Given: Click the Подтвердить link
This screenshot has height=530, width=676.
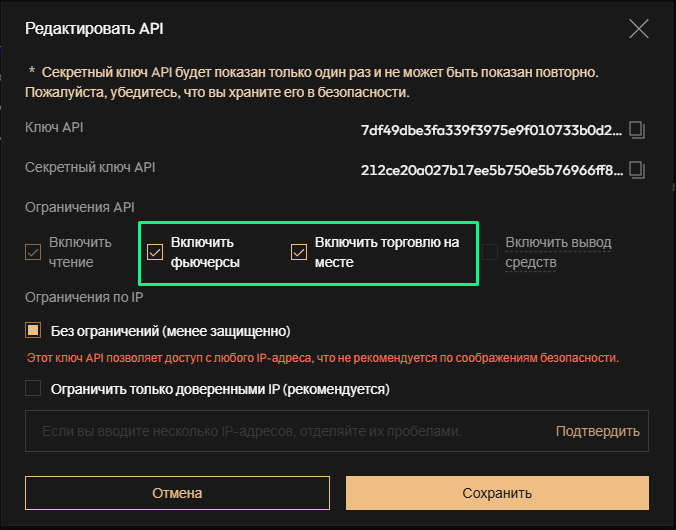Looking at the screenshot, I should (x=597, y=432).
